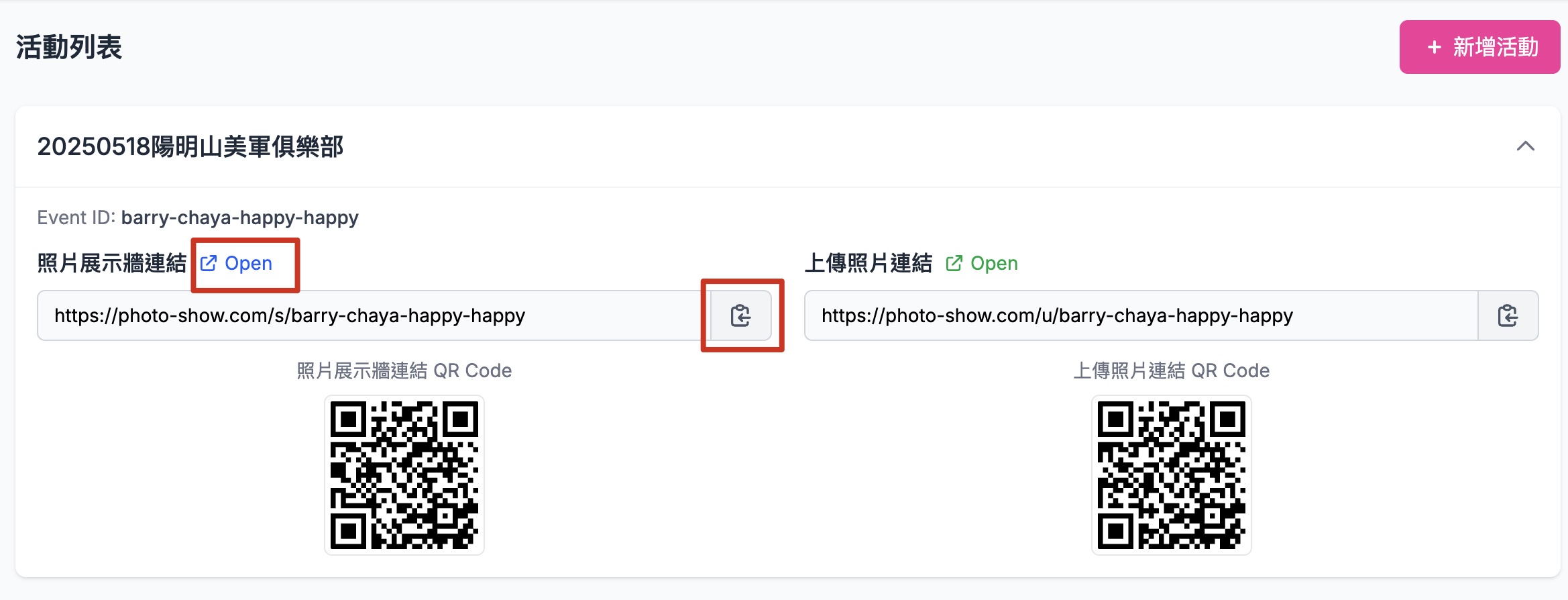Click the 照片展示牆連結 QR code image
Image resolution: width=1568 pixels, height=600 pixels.
404,475
